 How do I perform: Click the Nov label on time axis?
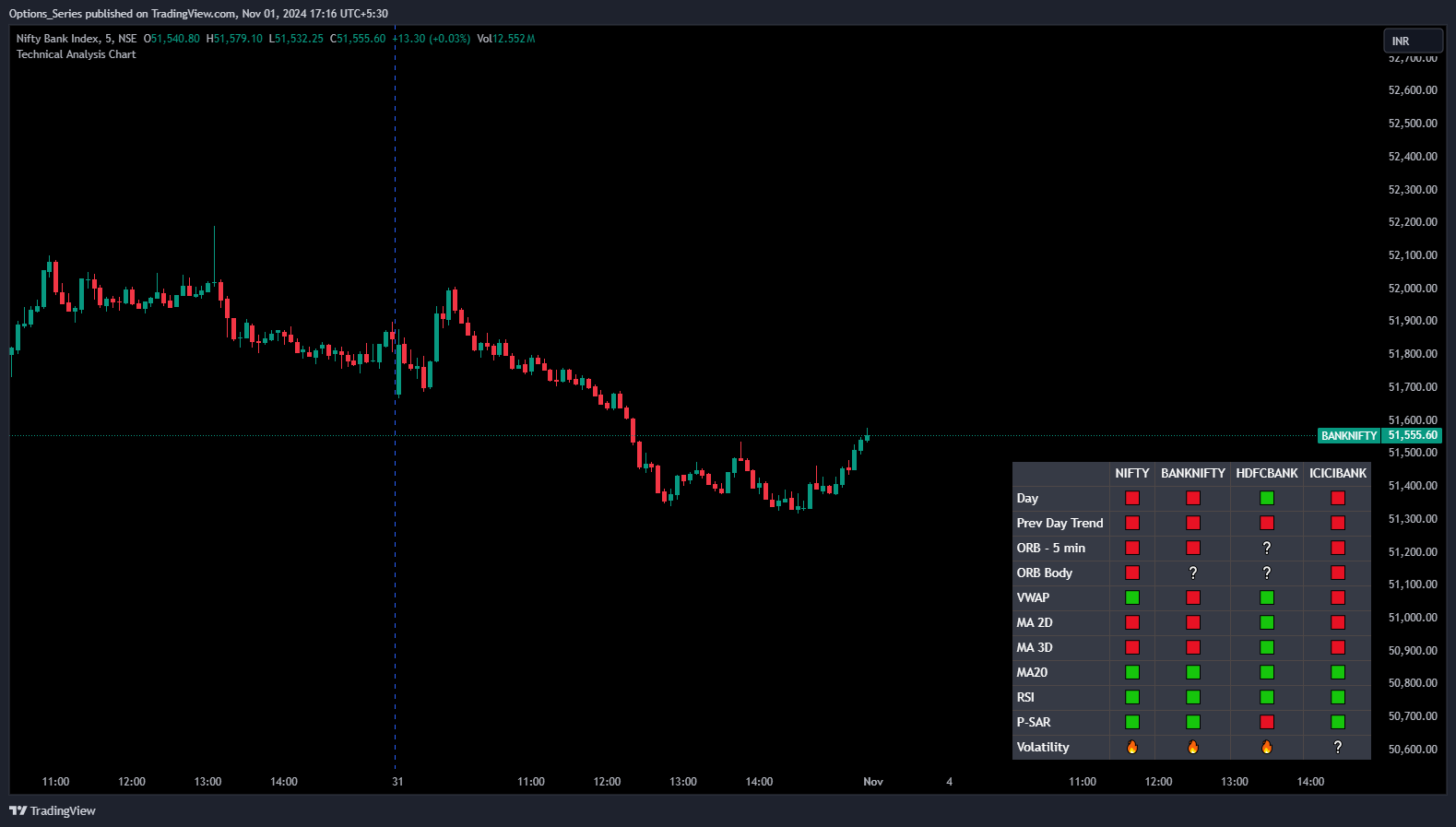(x=873, y=782)
